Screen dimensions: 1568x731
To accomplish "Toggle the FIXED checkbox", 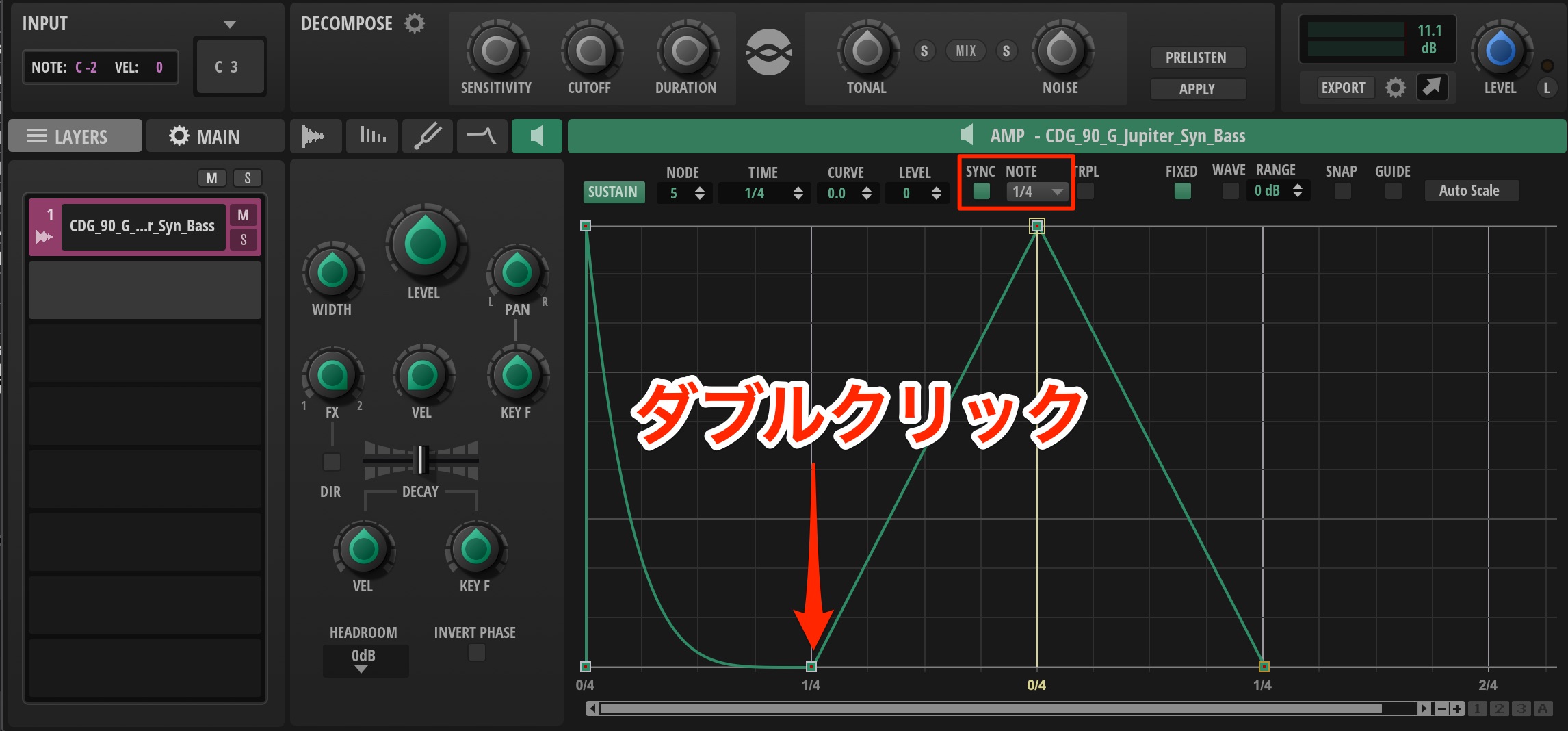I will point(1182,191).
